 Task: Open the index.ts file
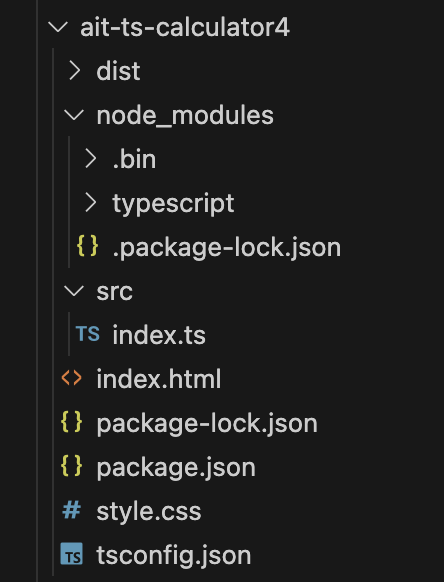(x=159, y=335)
